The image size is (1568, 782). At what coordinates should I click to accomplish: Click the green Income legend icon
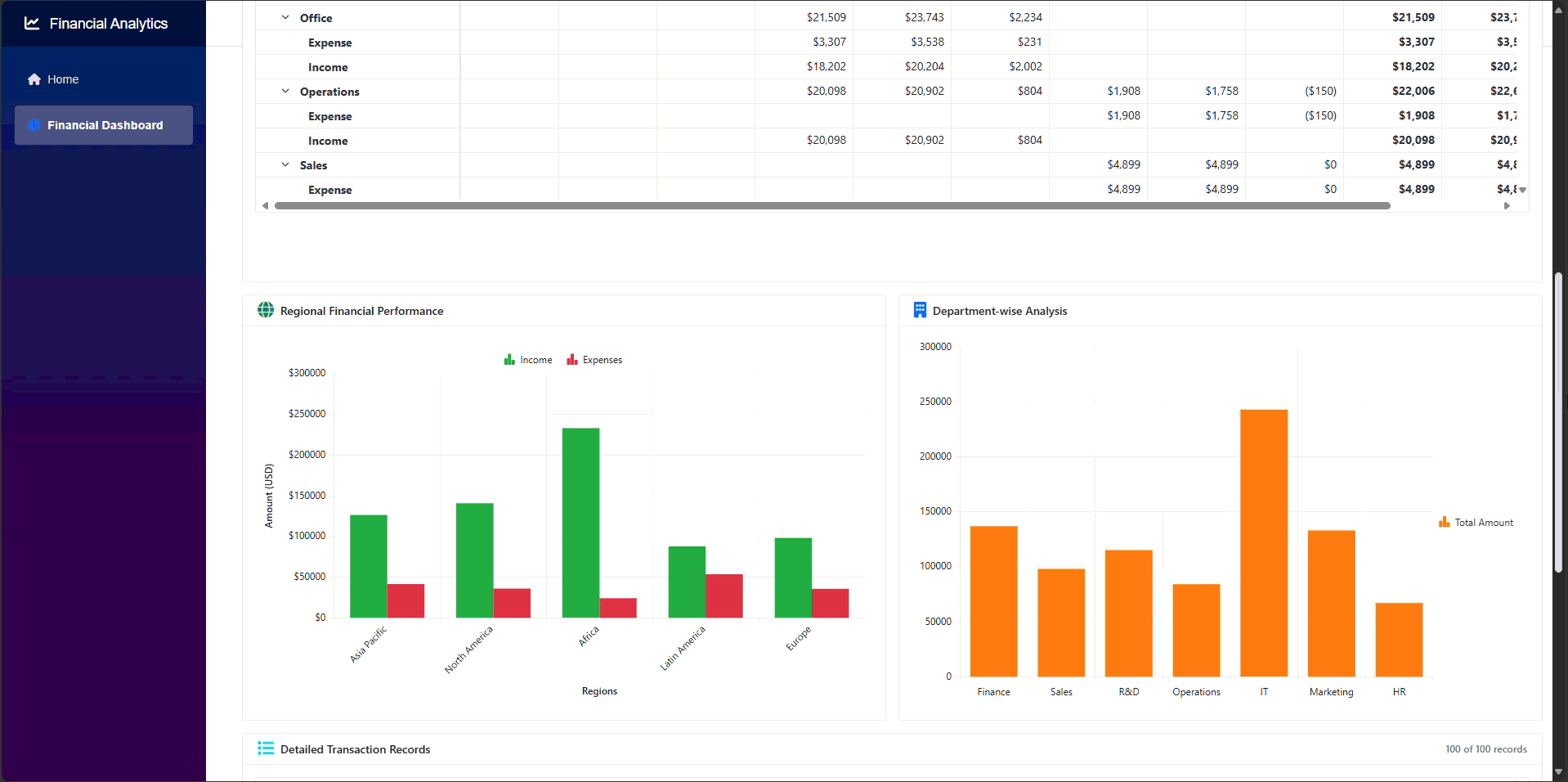coord(508,359)
